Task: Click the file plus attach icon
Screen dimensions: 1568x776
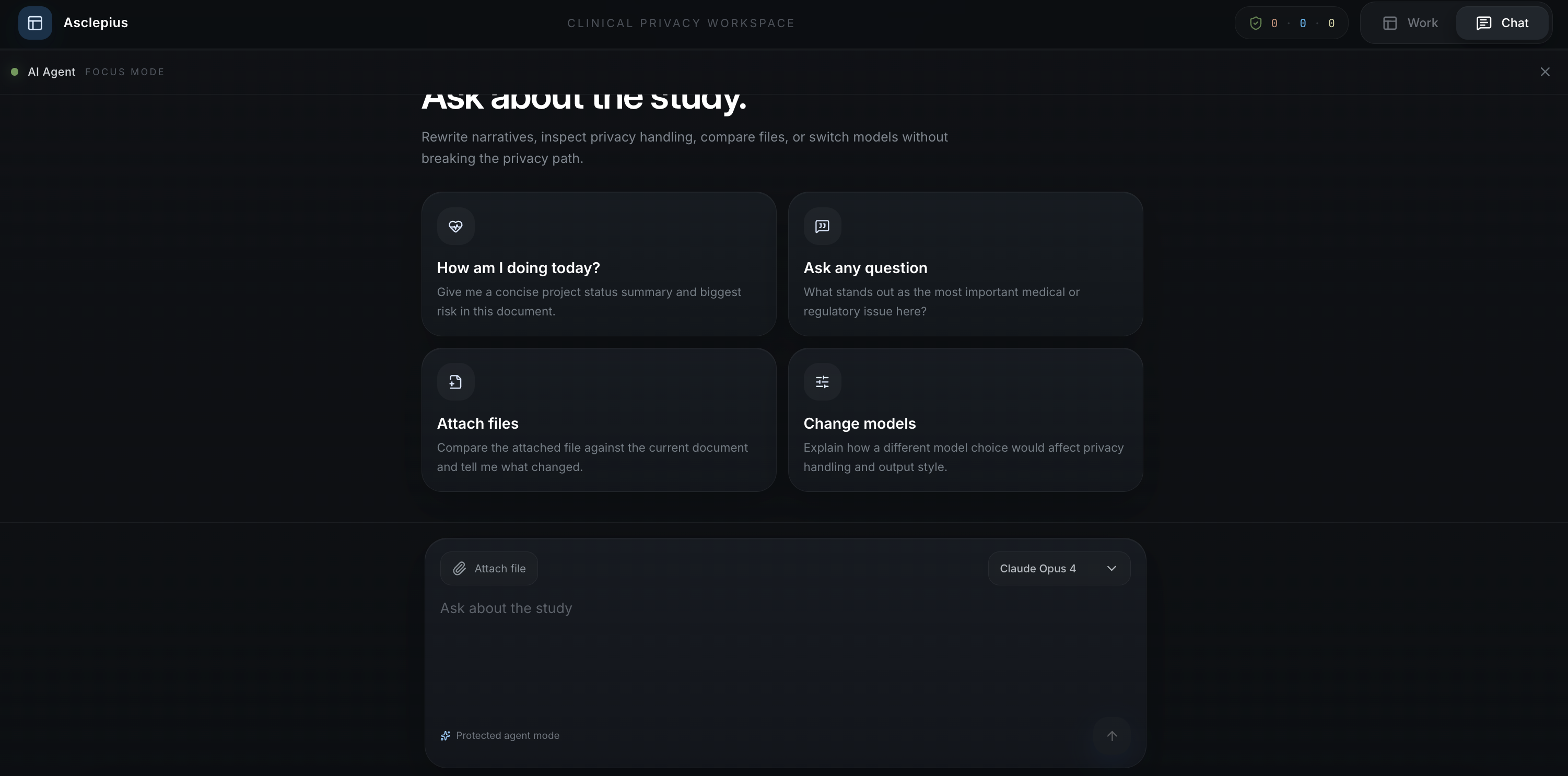Action: click(x=455, y=382)
